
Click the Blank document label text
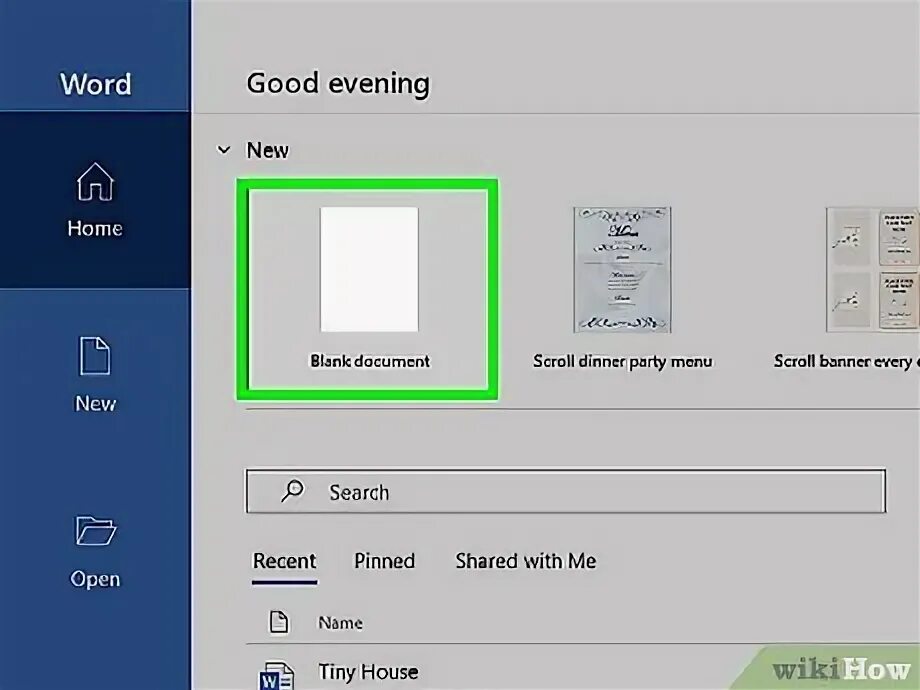pos(370,361)
